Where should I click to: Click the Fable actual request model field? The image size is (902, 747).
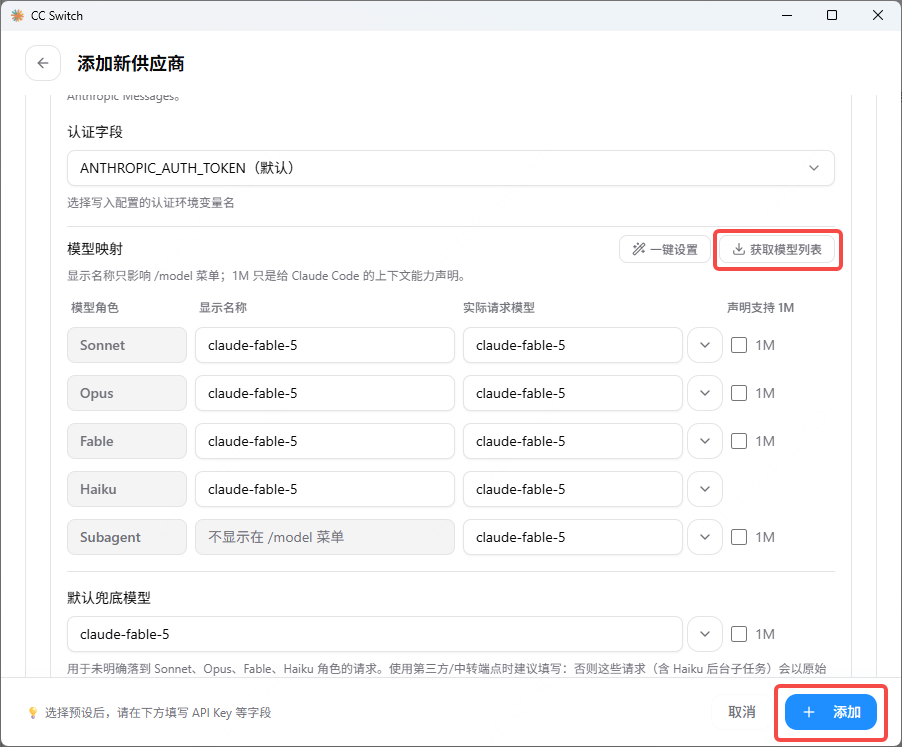coord(572,441)
